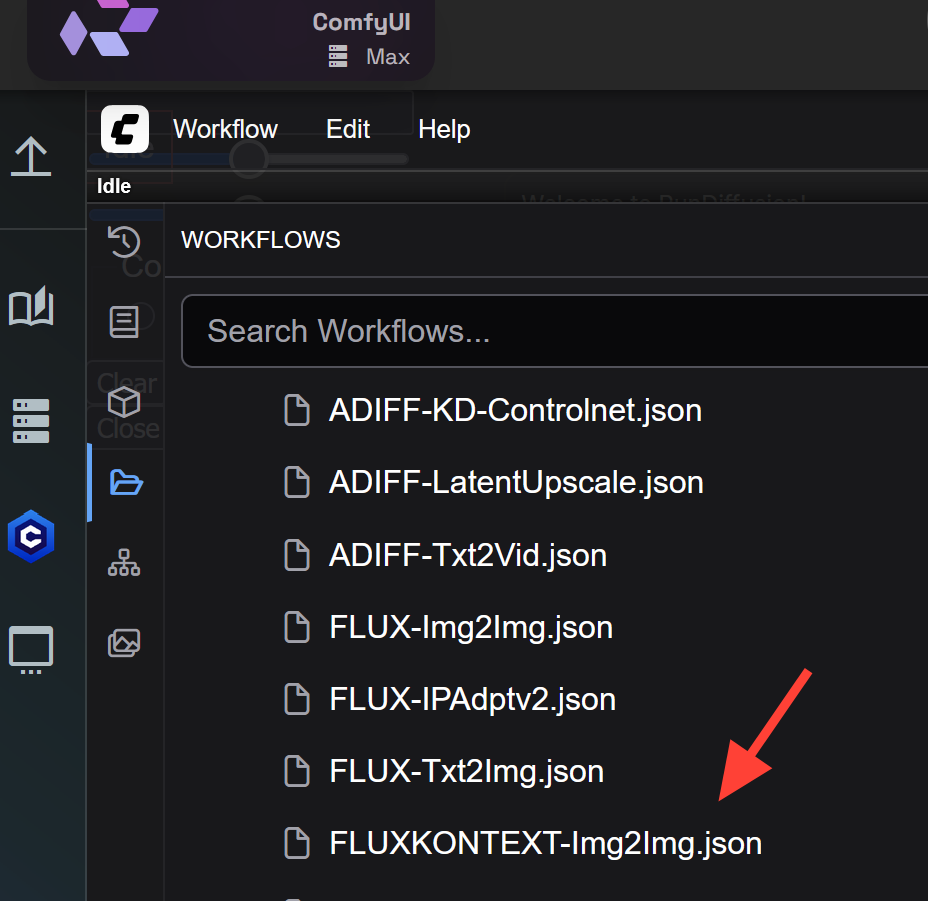Click the ComfyUI logo button beside Workflow

pyautogui.click(x=124, y=129)
